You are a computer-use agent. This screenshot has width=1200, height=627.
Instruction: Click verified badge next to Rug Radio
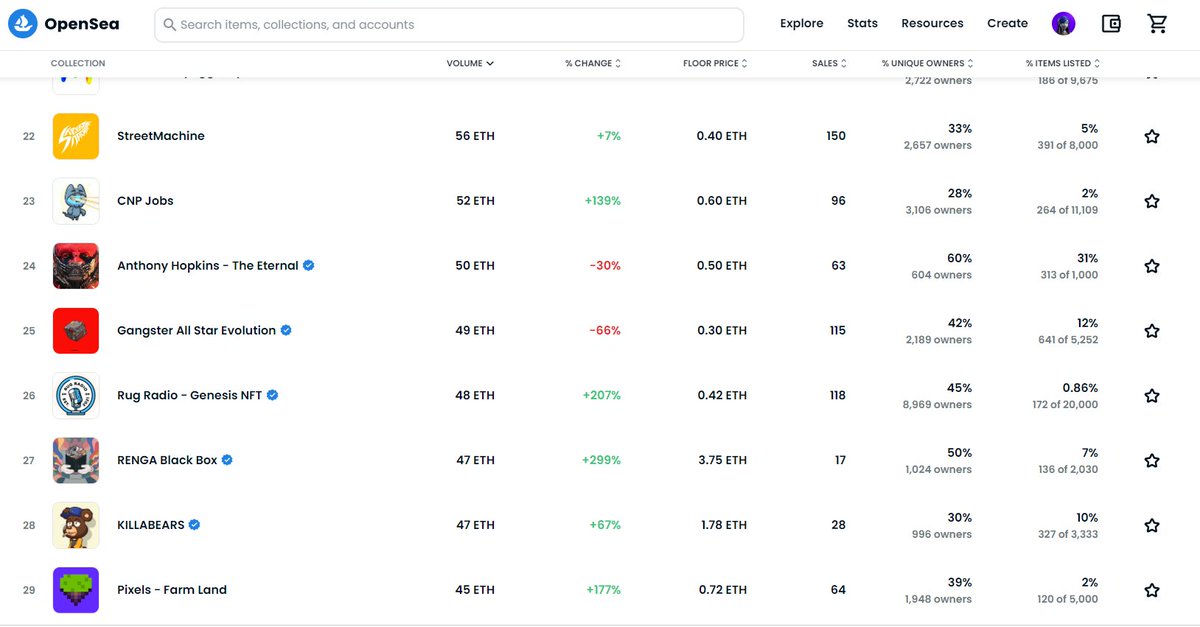273,395
